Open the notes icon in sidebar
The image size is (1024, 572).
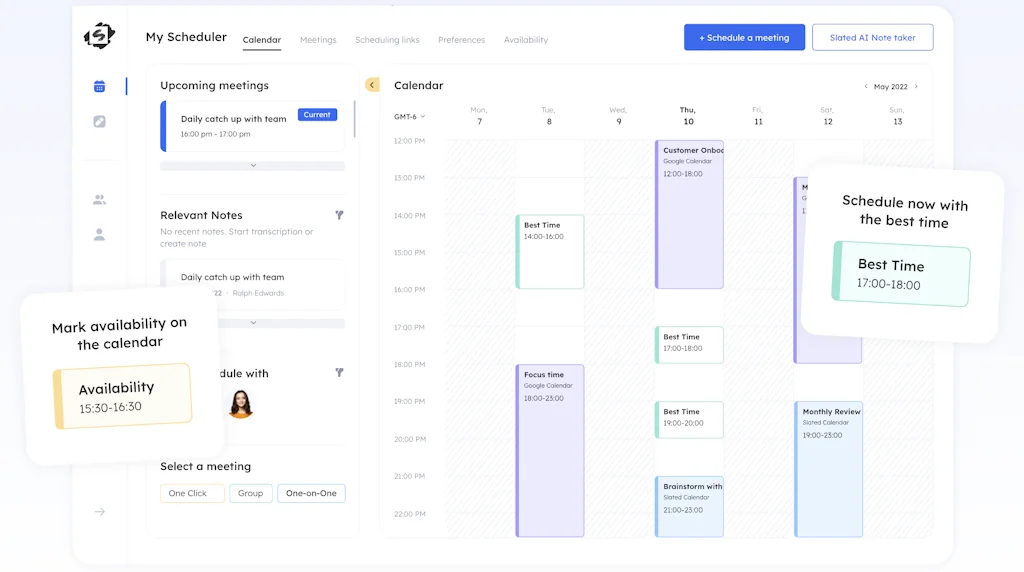pyautogui.click(x=99, y=121)
